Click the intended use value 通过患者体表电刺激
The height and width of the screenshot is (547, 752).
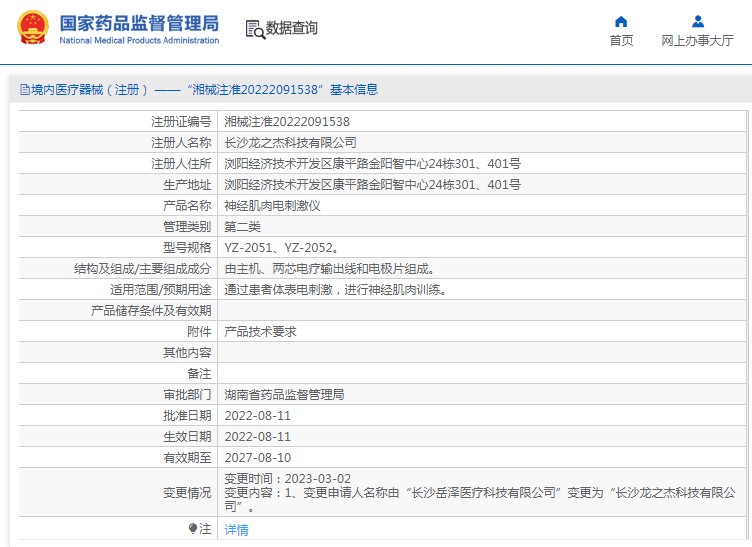pos(335,290)
